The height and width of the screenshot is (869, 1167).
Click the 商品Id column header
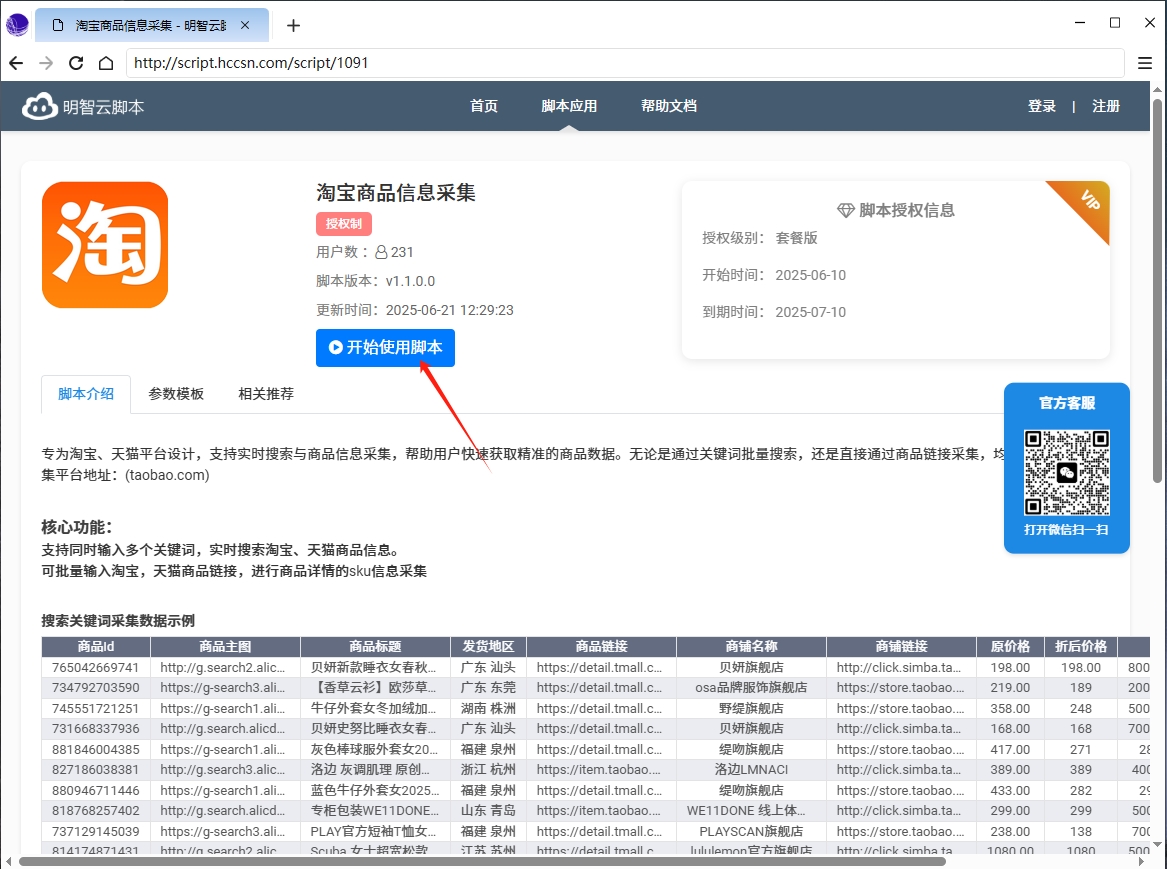[x=96, y=647]
